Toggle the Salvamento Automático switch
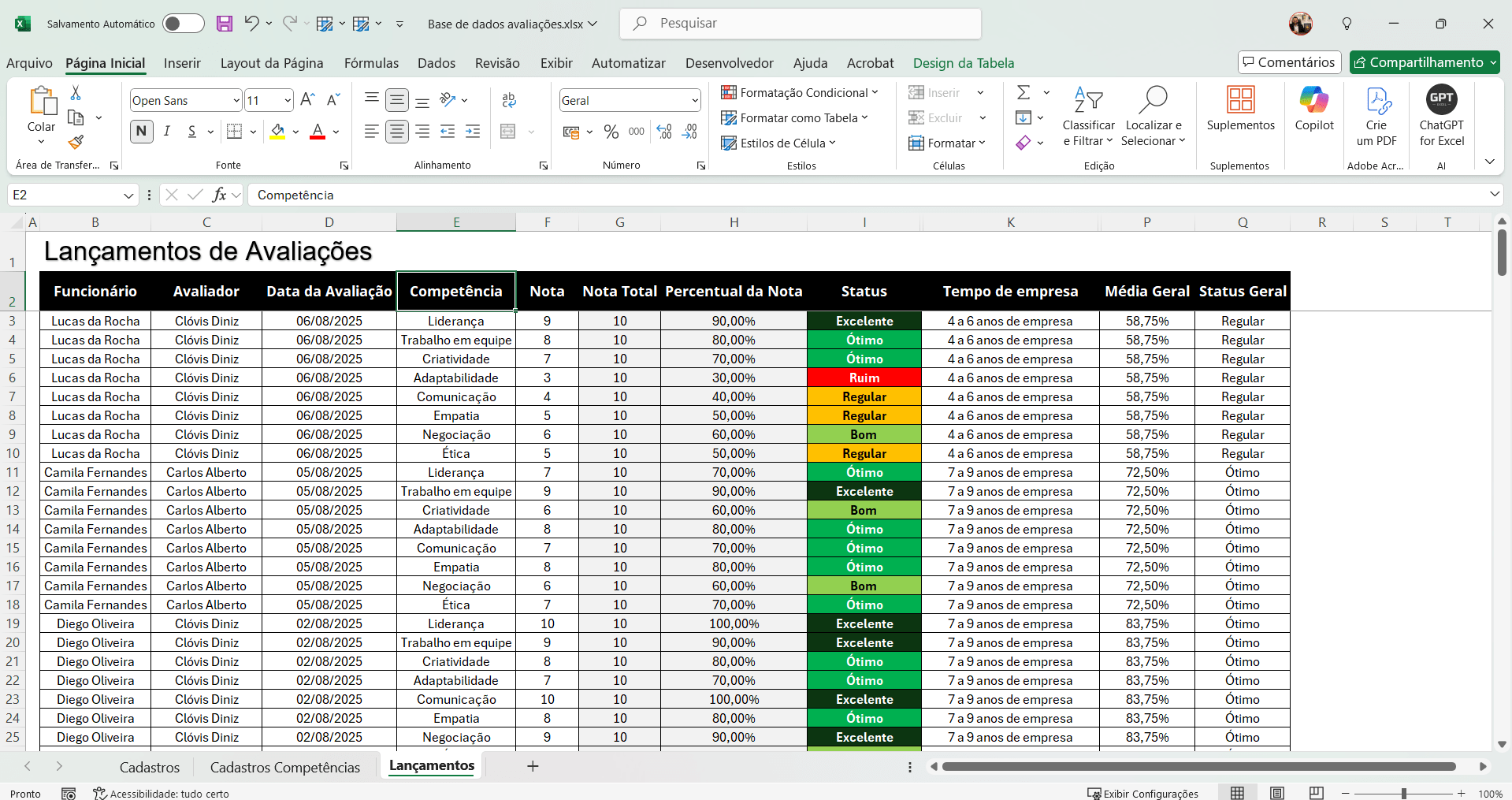The image size is (1512, 800). coord(183,24)
